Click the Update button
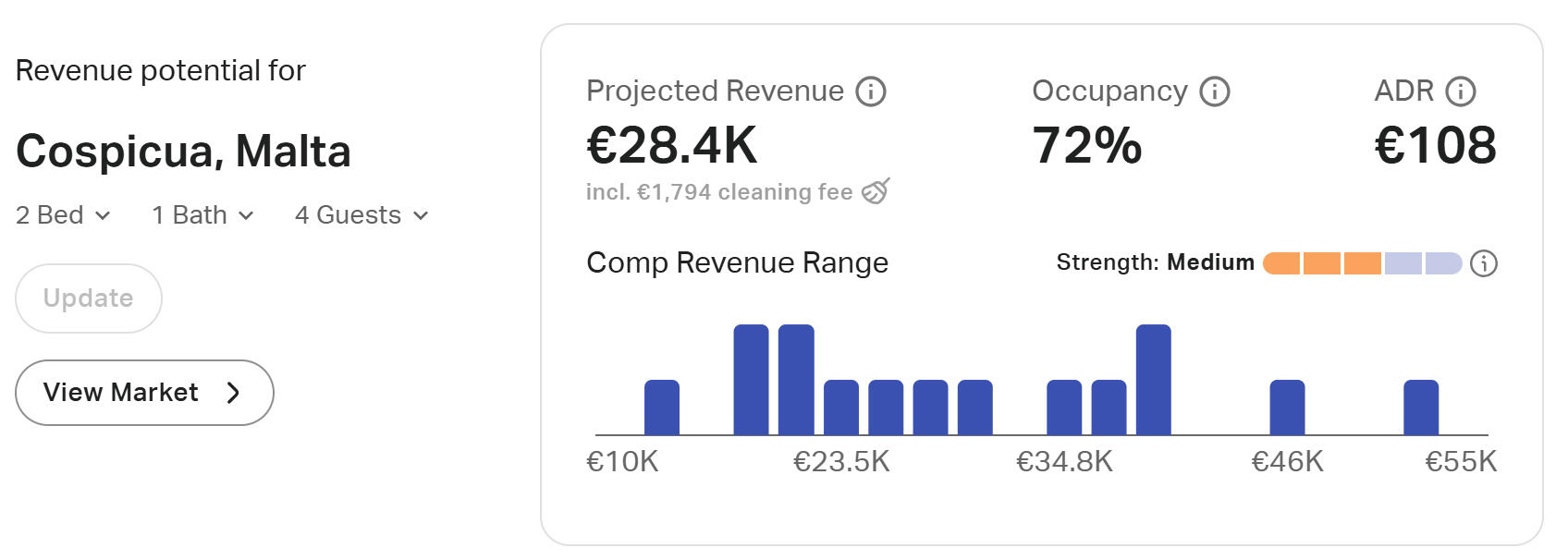 click(x=89, y=298)
